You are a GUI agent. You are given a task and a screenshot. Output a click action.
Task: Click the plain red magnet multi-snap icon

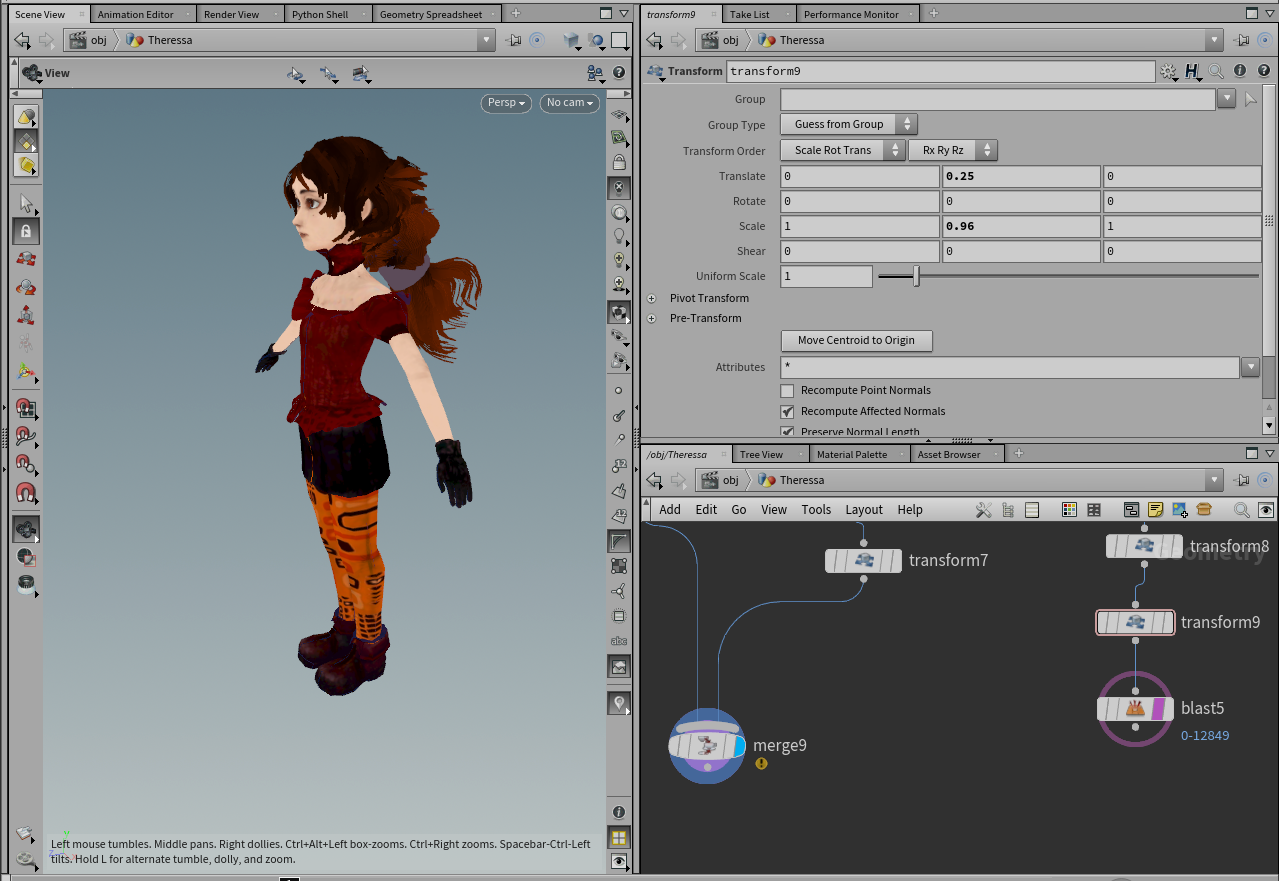point(26,492)
